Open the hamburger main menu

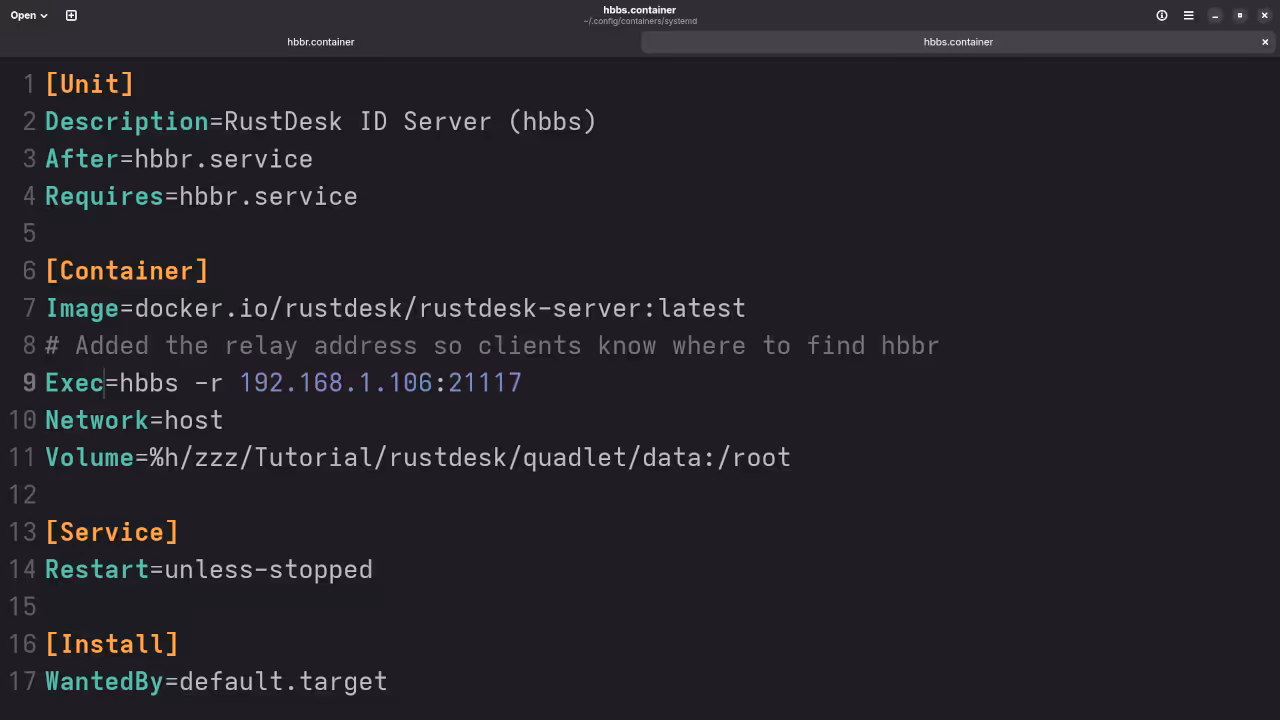coord(1188,15)
